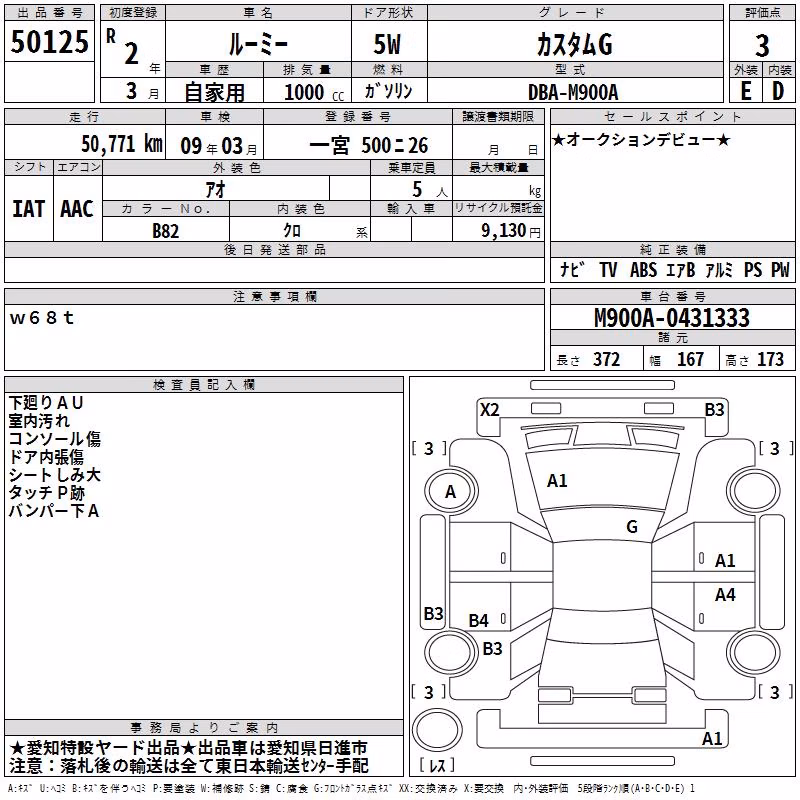Click the A1 mark on the rear bumper
The width and height of the screenshot is (800, 800).
click(712, 739)
